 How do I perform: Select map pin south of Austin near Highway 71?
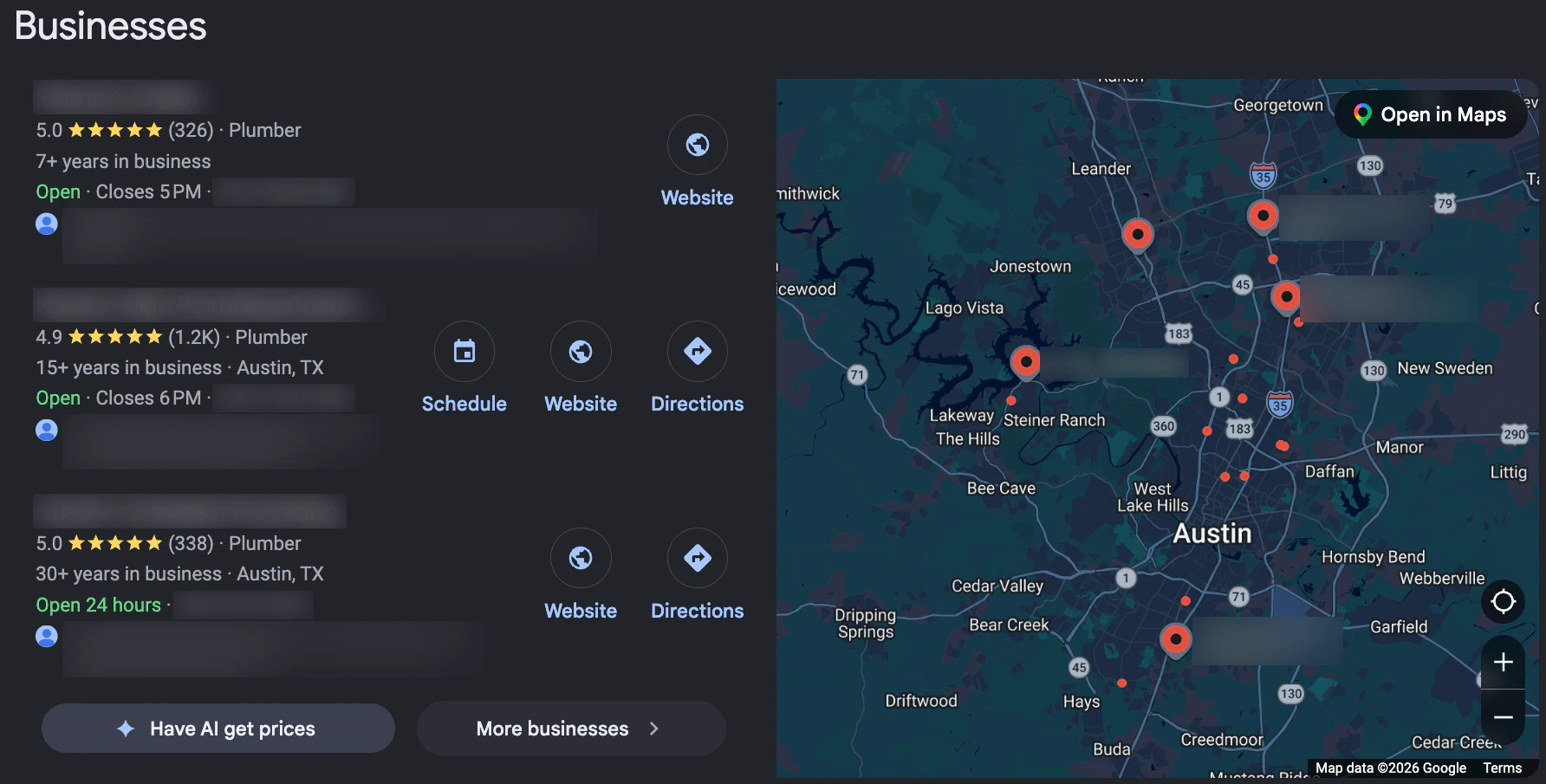tap(1176, 641)
